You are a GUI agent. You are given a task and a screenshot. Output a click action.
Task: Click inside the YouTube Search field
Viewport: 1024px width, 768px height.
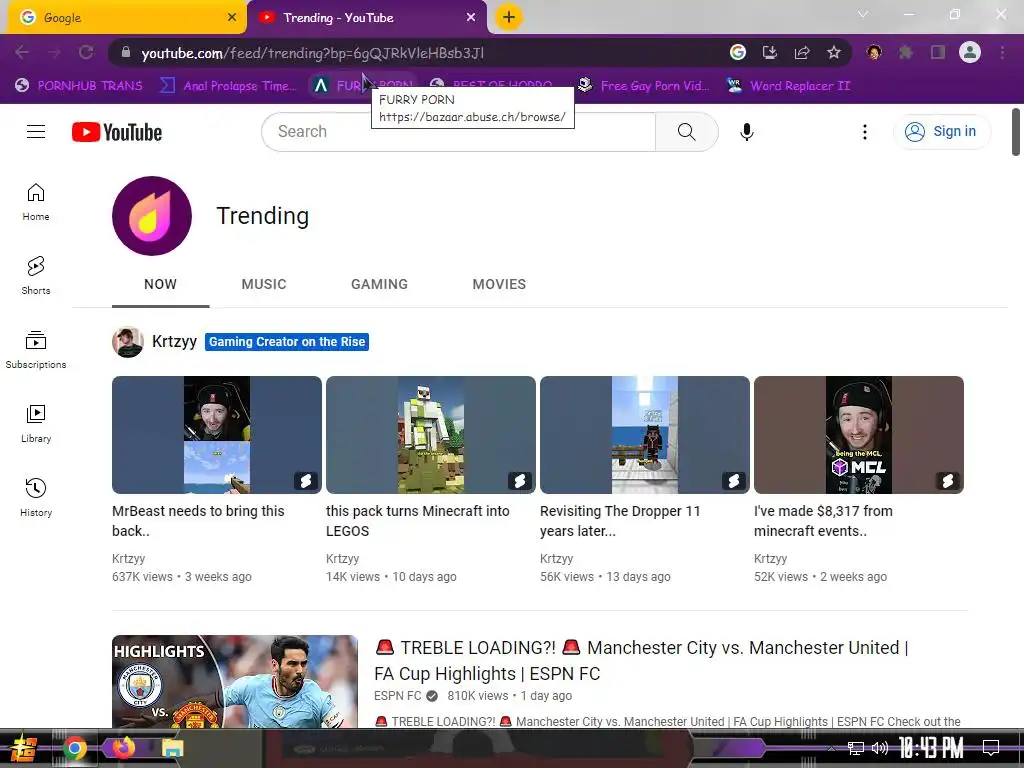click(x=458, y=132)
